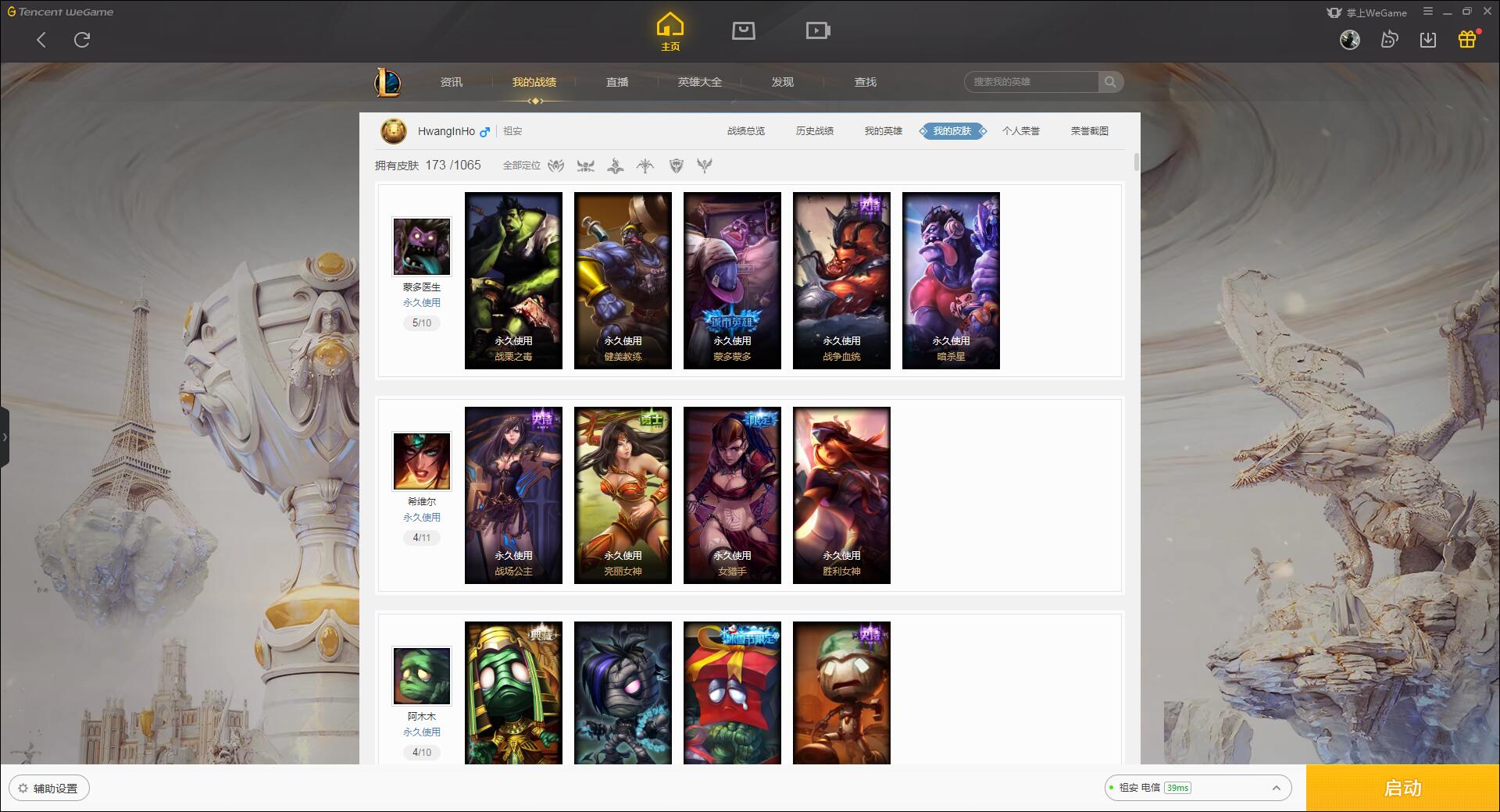The image size is (1500, 812).
Task: Open the 发现 discover tab
Action: tap(783, 82)
